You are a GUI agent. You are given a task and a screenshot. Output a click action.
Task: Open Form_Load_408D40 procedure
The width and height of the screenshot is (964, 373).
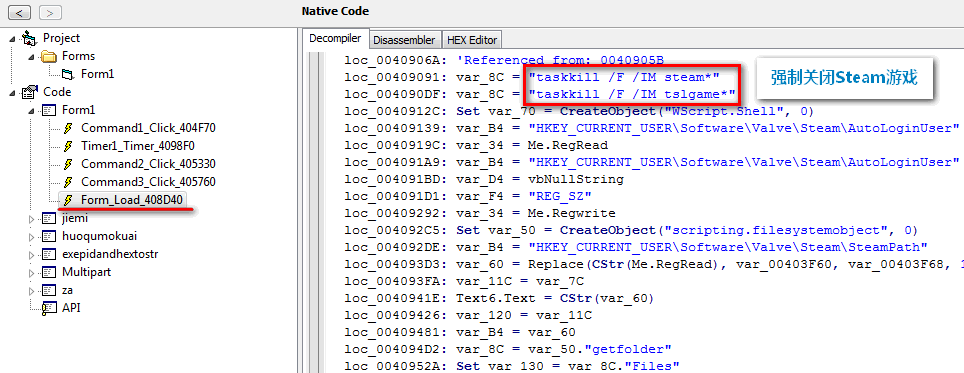pyautogui.click(x=132, y=200)
